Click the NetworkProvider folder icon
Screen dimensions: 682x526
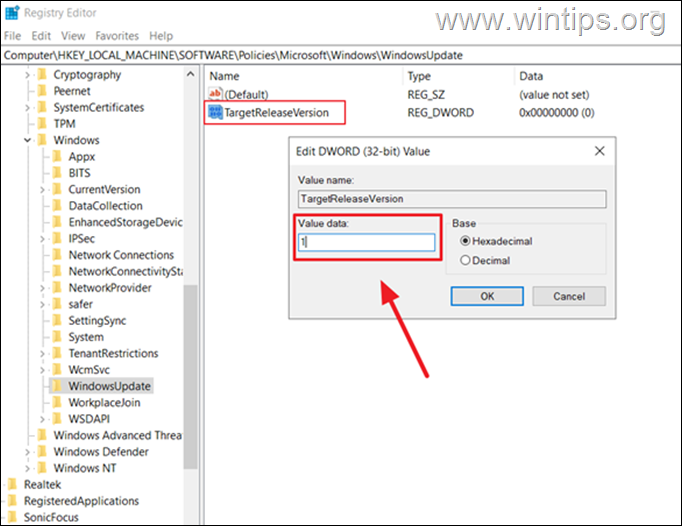tap(57, 288)
